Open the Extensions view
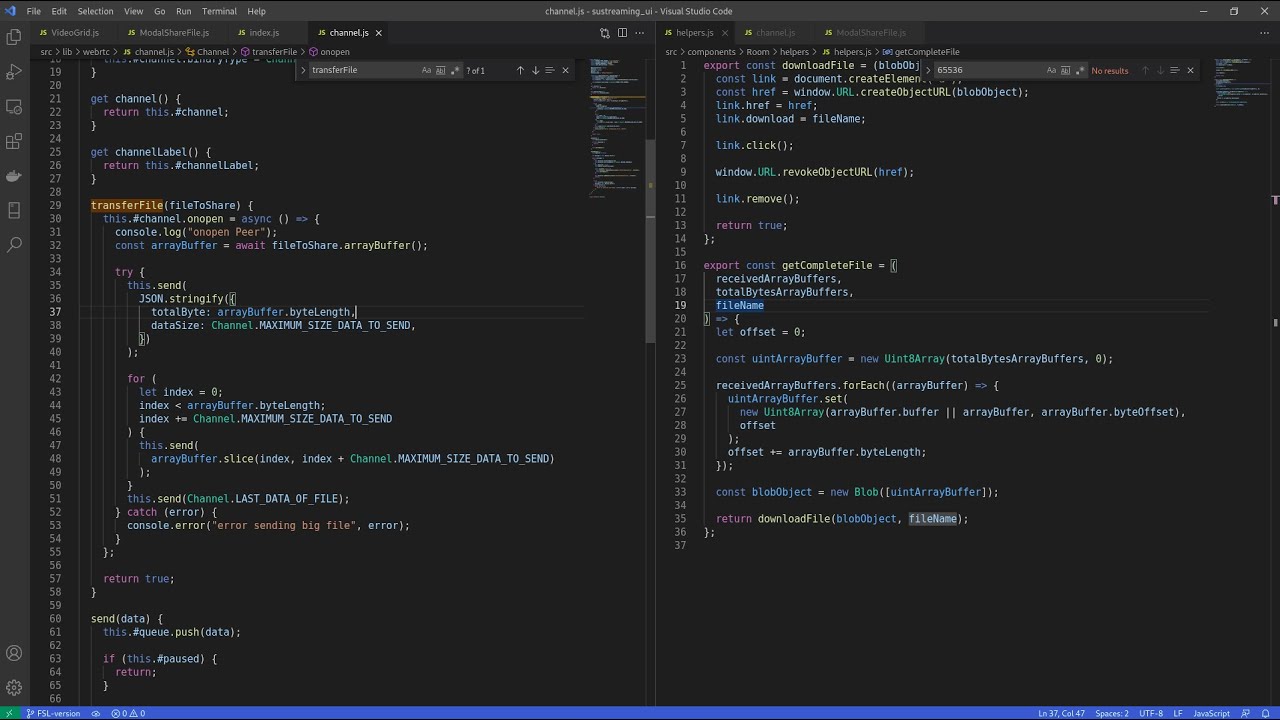Screen dimensions: 1280x720 tap(14, 141)
